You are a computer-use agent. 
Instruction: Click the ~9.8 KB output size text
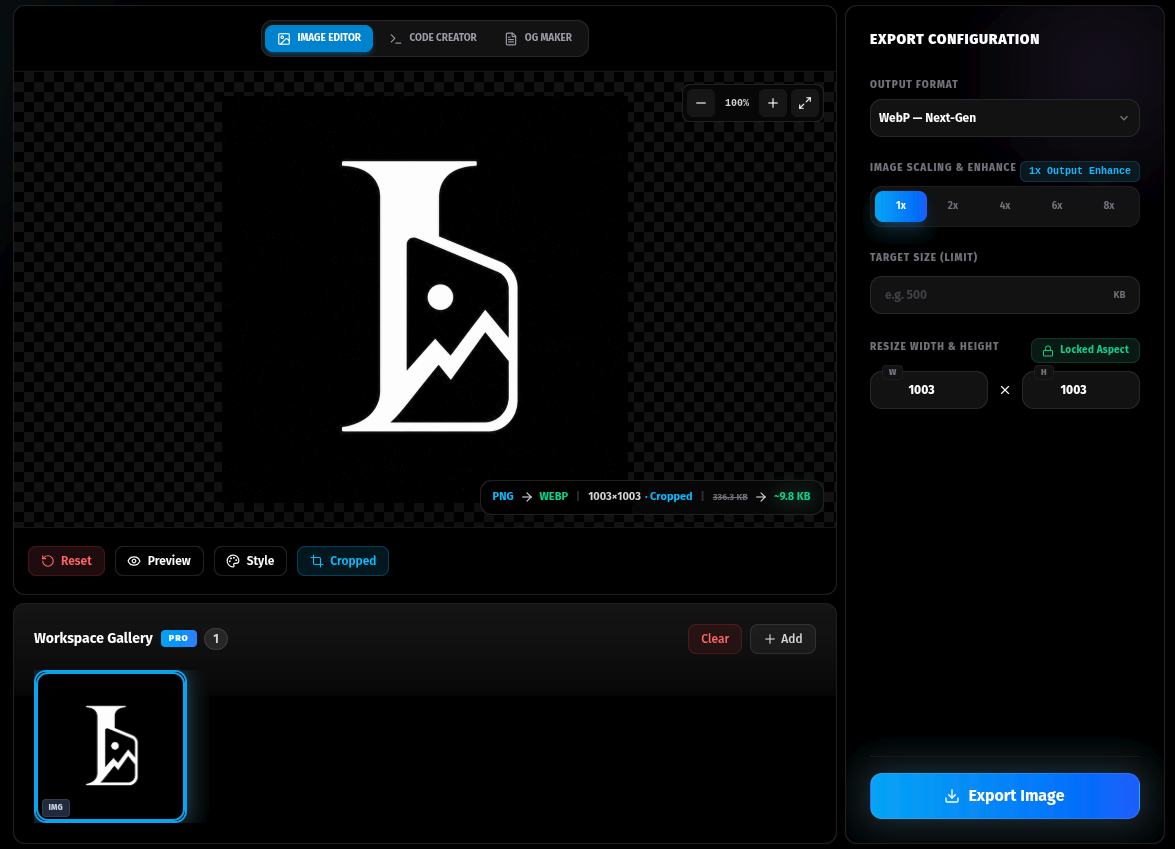pyautogui.click(x=791, y=497)
